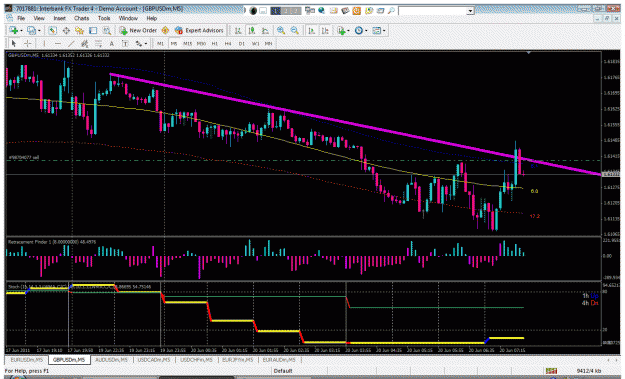Open the File menu
625x379 pixels.
(x=21, y=18)
